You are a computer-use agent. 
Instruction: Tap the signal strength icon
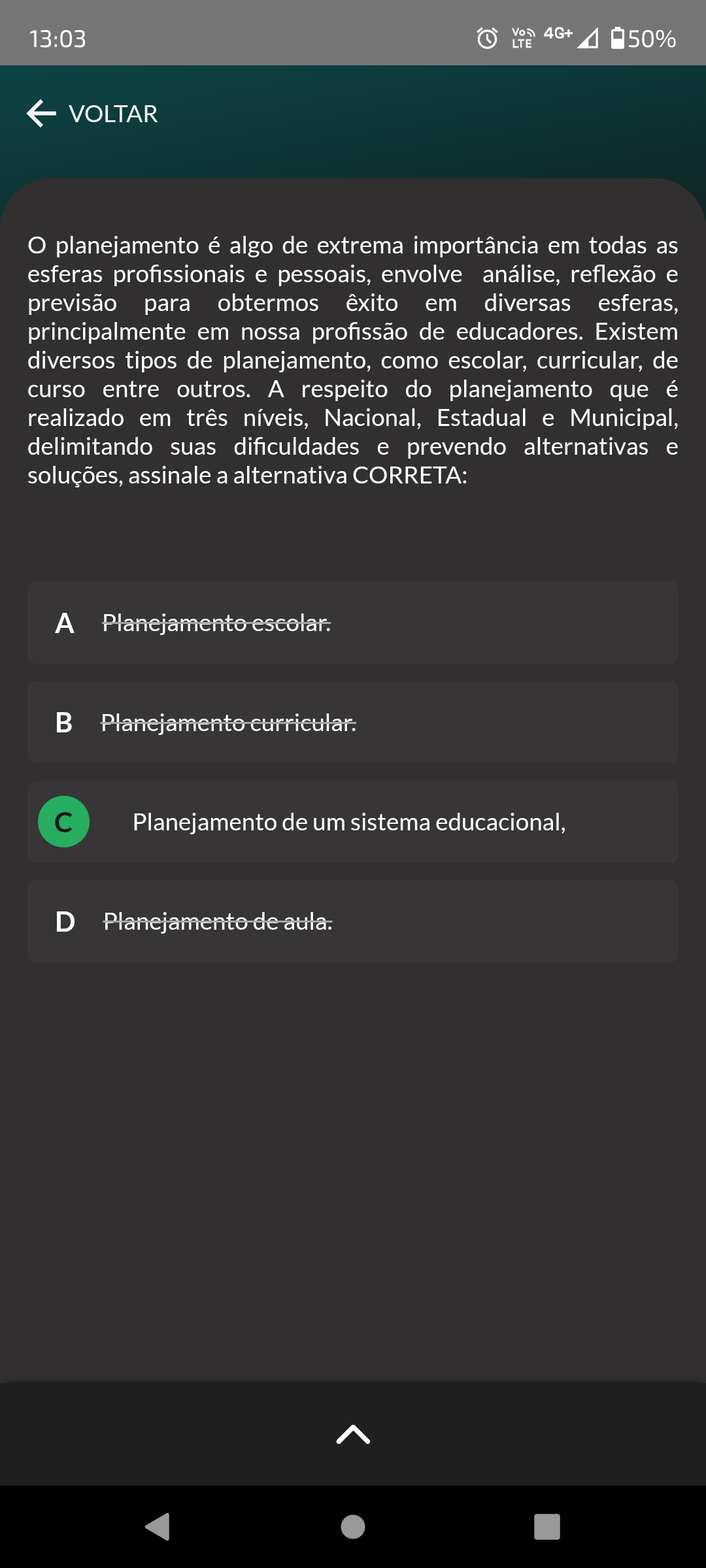click(x=588, y=39)
